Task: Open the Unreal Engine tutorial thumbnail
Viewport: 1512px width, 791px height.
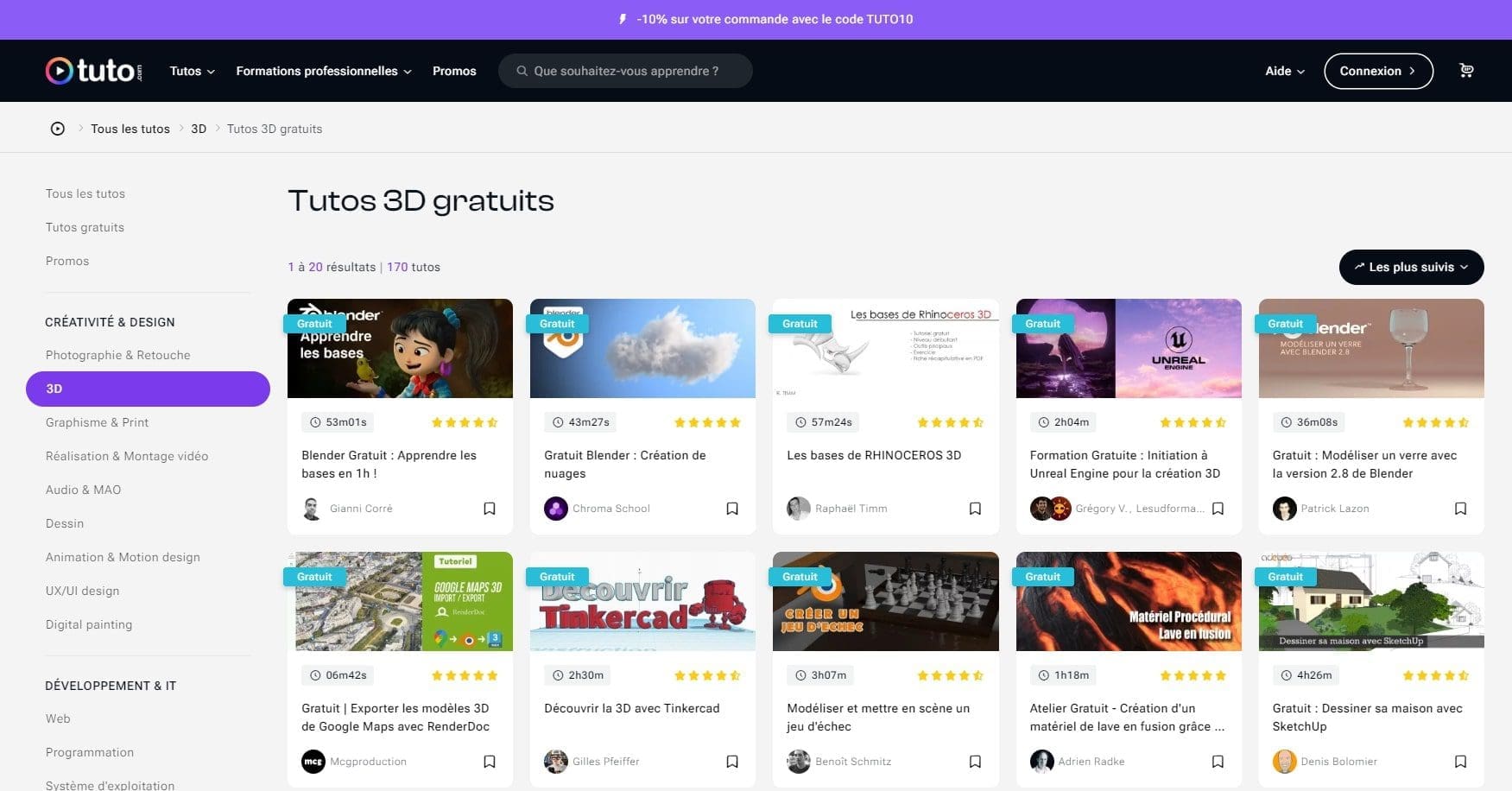Action: (1129, 348)
